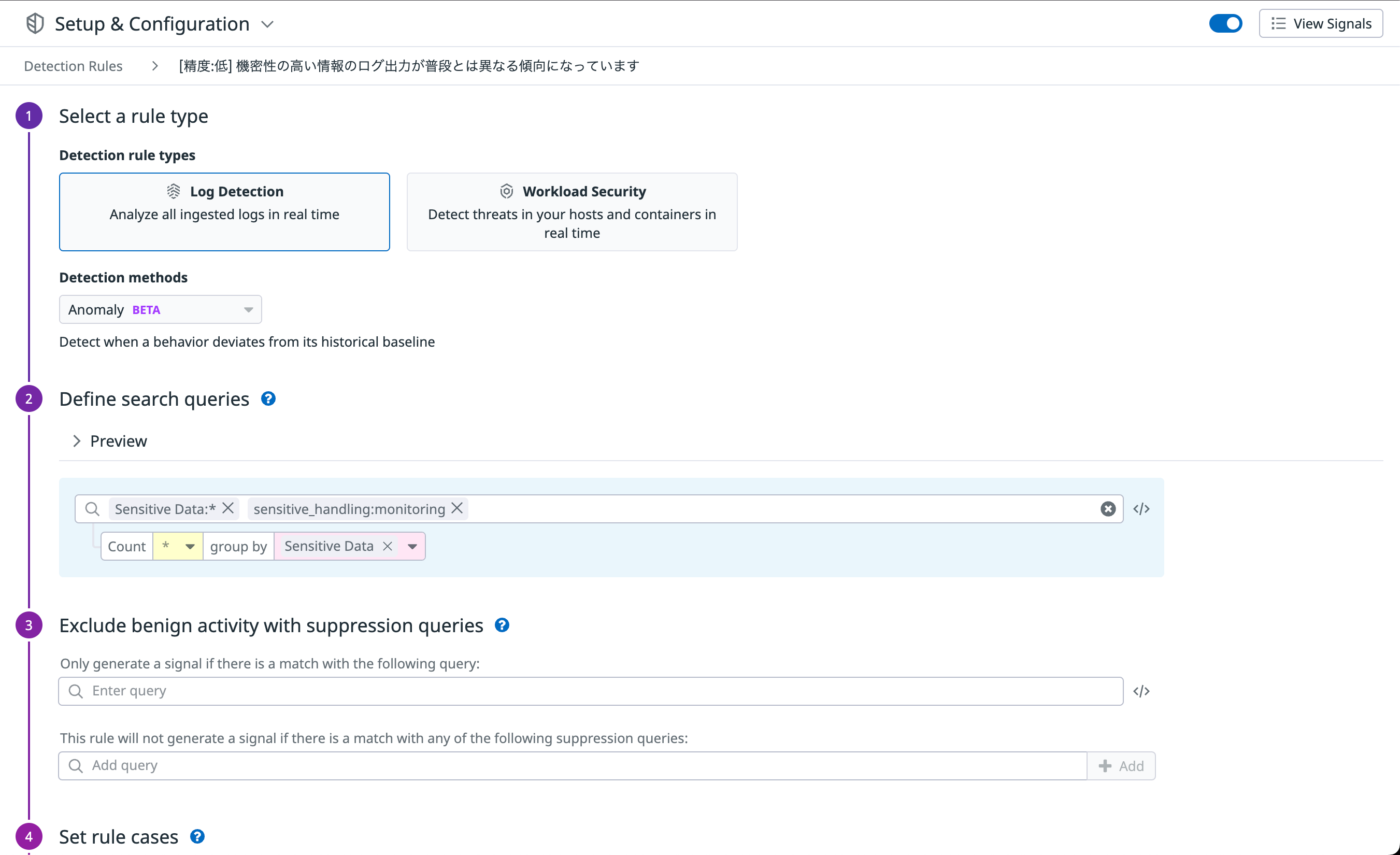Select the Workload Security rule type
This screenshot has height=855, width=1400.
click(x=572, y=211)
